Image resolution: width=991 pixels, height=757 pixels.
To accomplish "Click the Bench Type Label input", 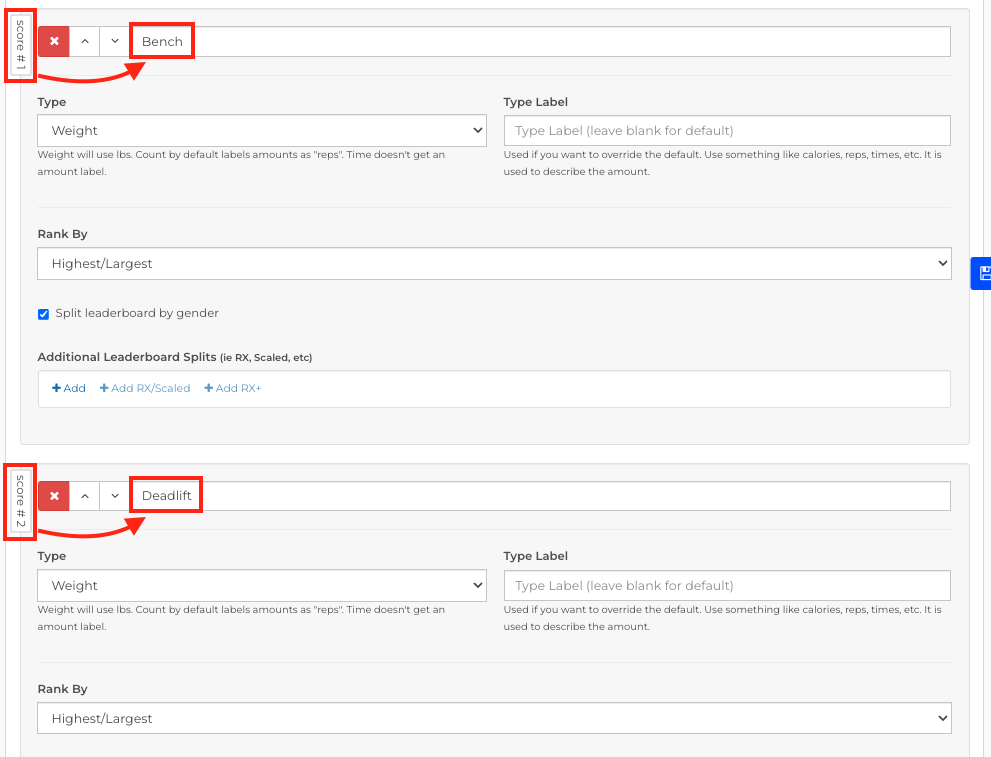I will (x=727, y=131).
